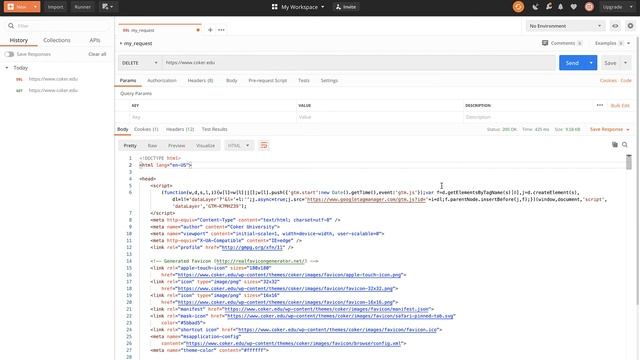Send the request
Viewport: 640px width, 360px height.
coord(572,63)
